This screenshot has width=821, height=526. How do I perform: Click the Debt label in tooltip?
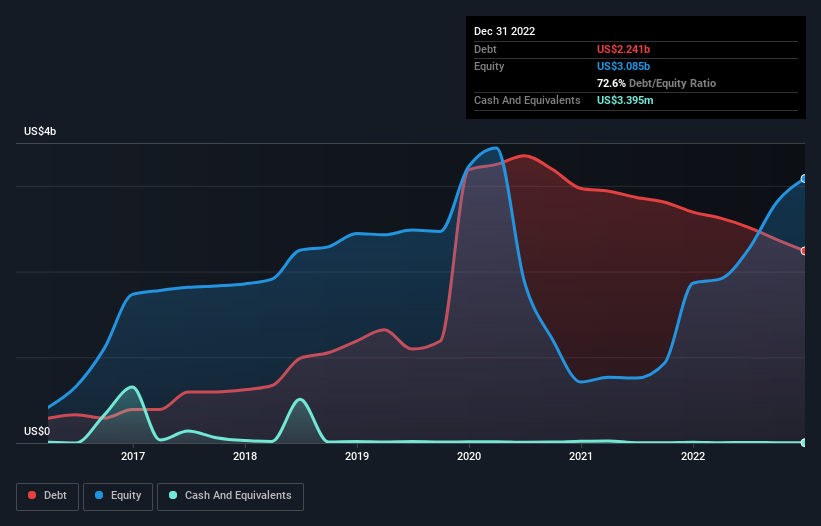point(485,49)
